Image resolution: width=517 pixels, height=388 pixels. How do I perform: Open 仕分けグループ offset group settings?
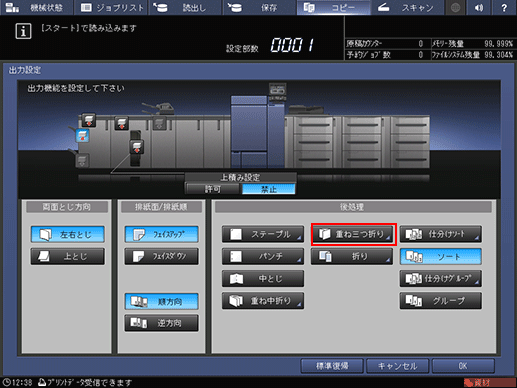(x=441, y=278)
